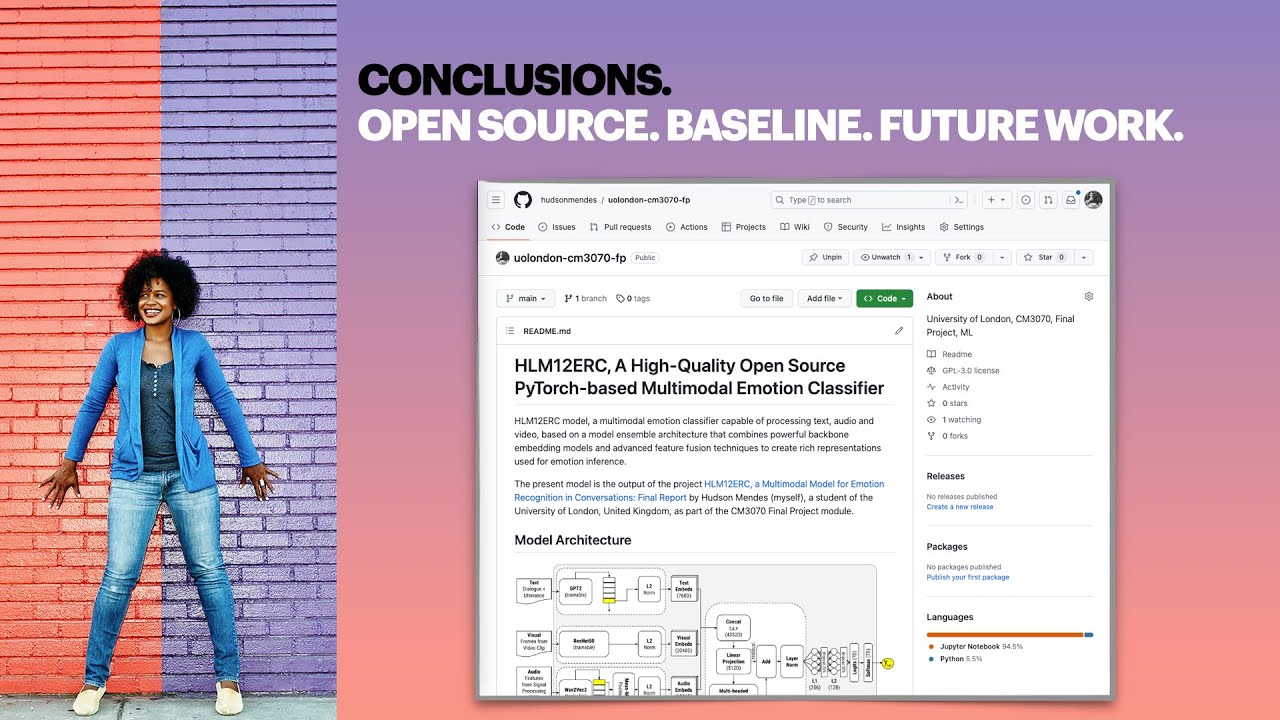
Task: Click the Unpin button
Action: coord(826,257)
